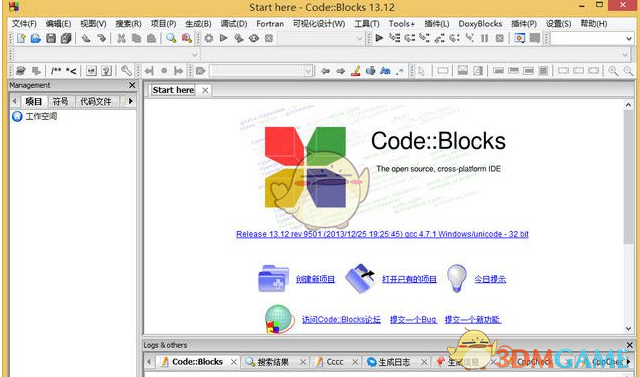
Task: Open the build target dropdown
Action: coord(359,38)
